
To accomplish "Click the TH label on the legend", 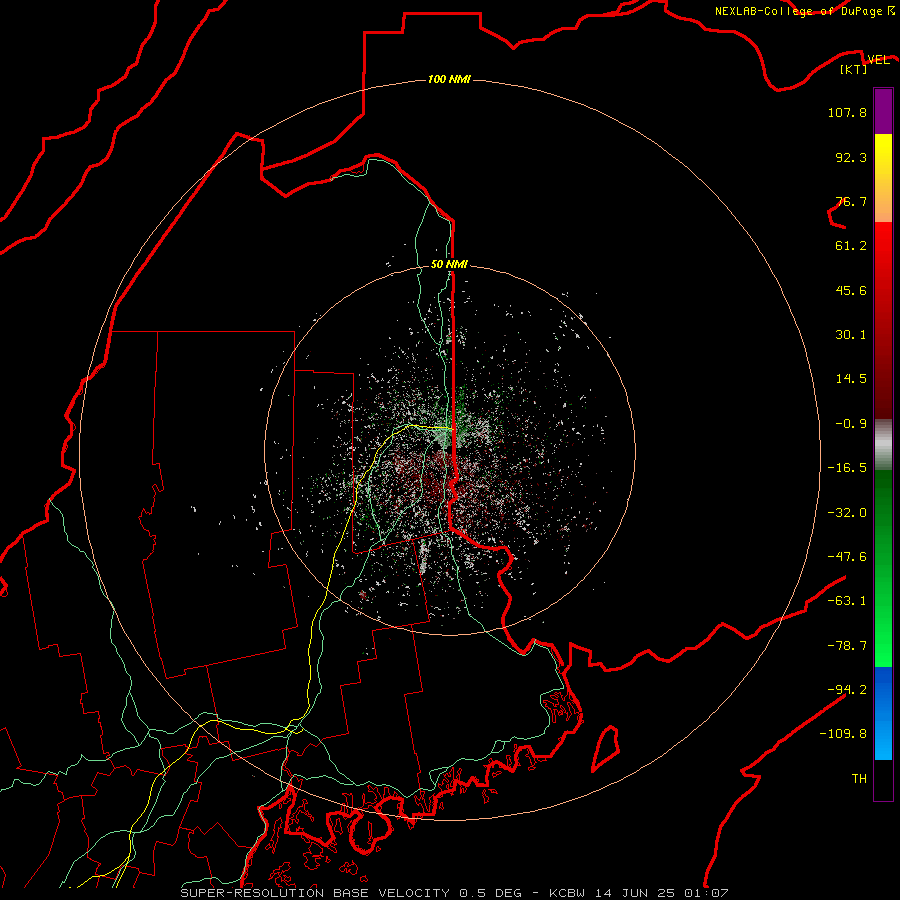I will (859, 778).
